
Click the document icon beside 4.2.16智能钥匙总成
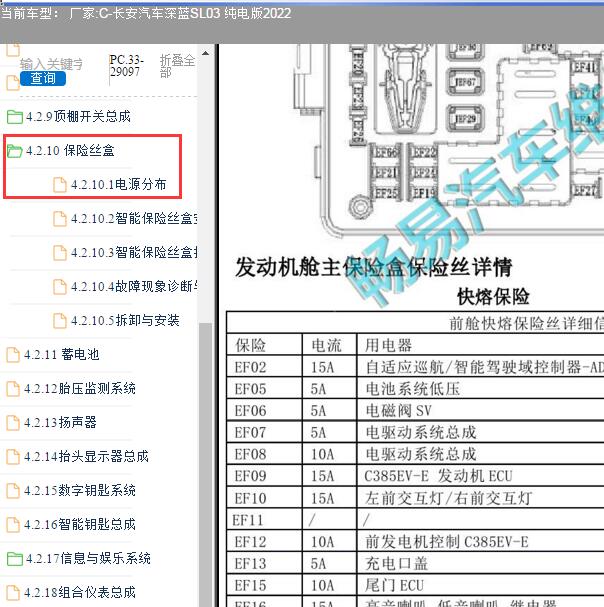[13, 525]
